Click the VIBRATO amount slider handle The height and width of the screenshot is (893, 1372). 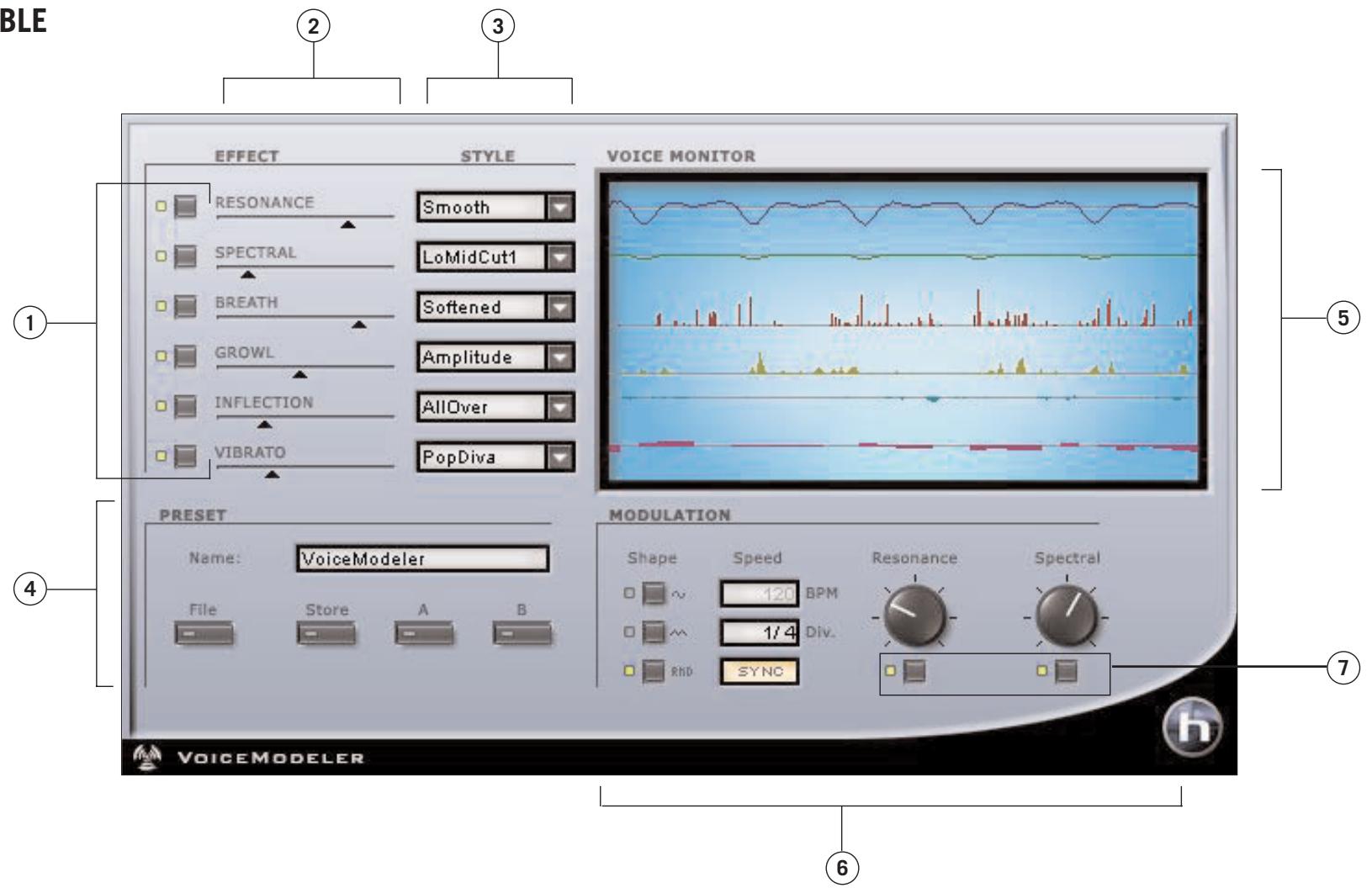point(271,474)
